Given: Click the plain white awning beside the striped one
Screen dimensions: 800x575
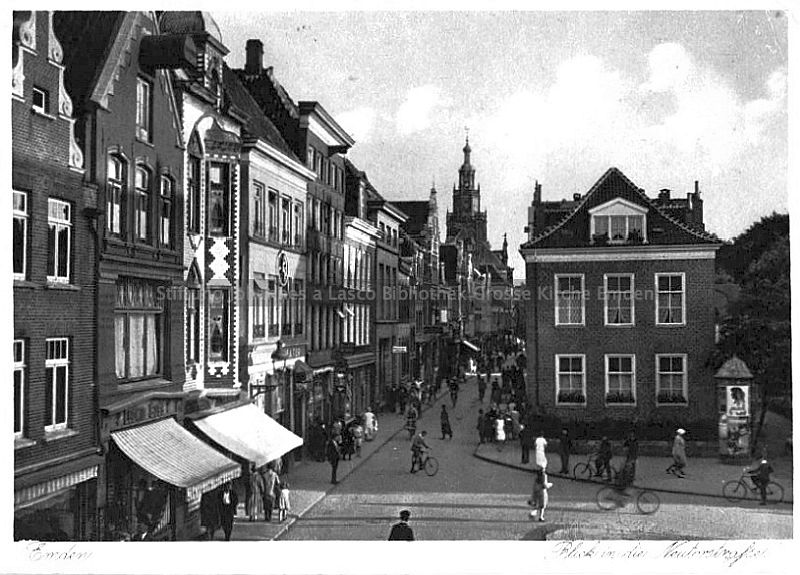Looking at the screenshot, I should point(248,432).
